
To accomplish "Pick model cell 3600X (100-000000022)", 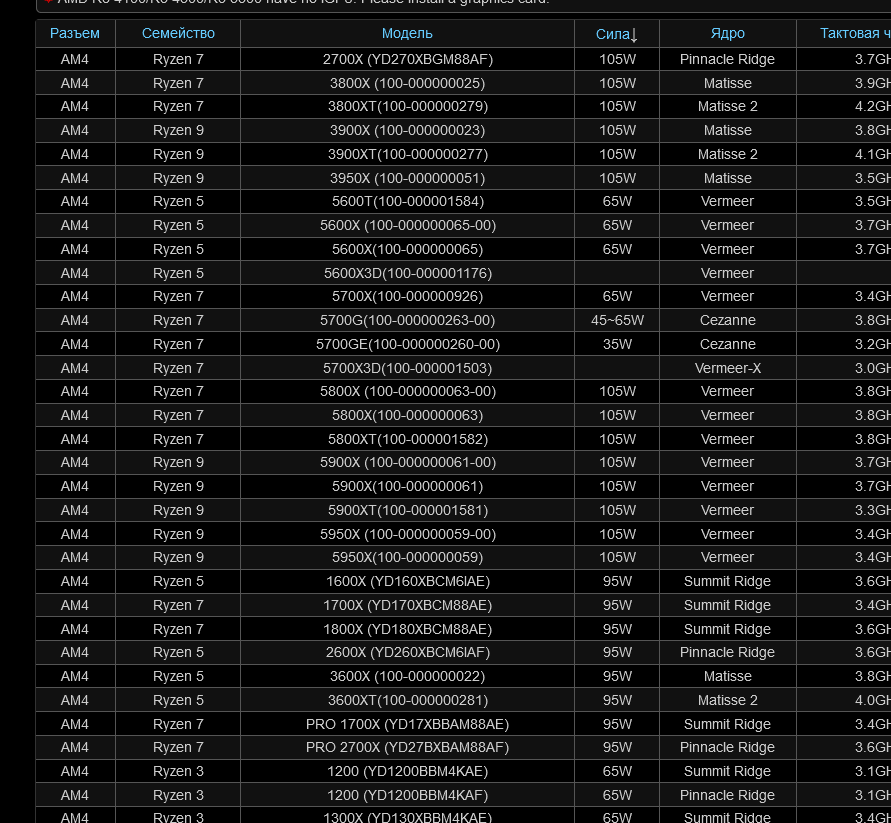I will click(407, 676).
